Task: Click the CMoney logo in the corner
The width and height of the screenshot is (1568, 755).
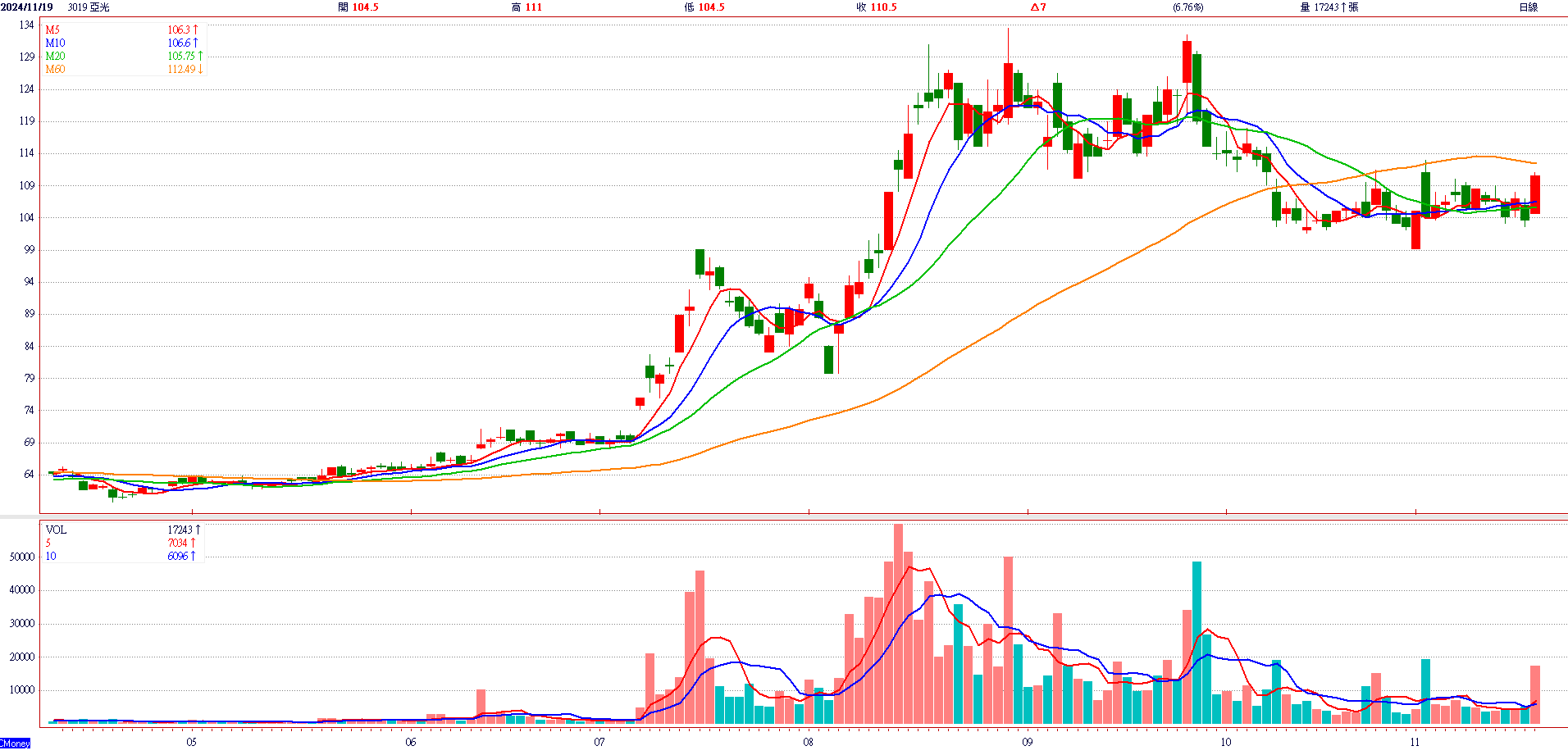Action: [x=16, y=743]
